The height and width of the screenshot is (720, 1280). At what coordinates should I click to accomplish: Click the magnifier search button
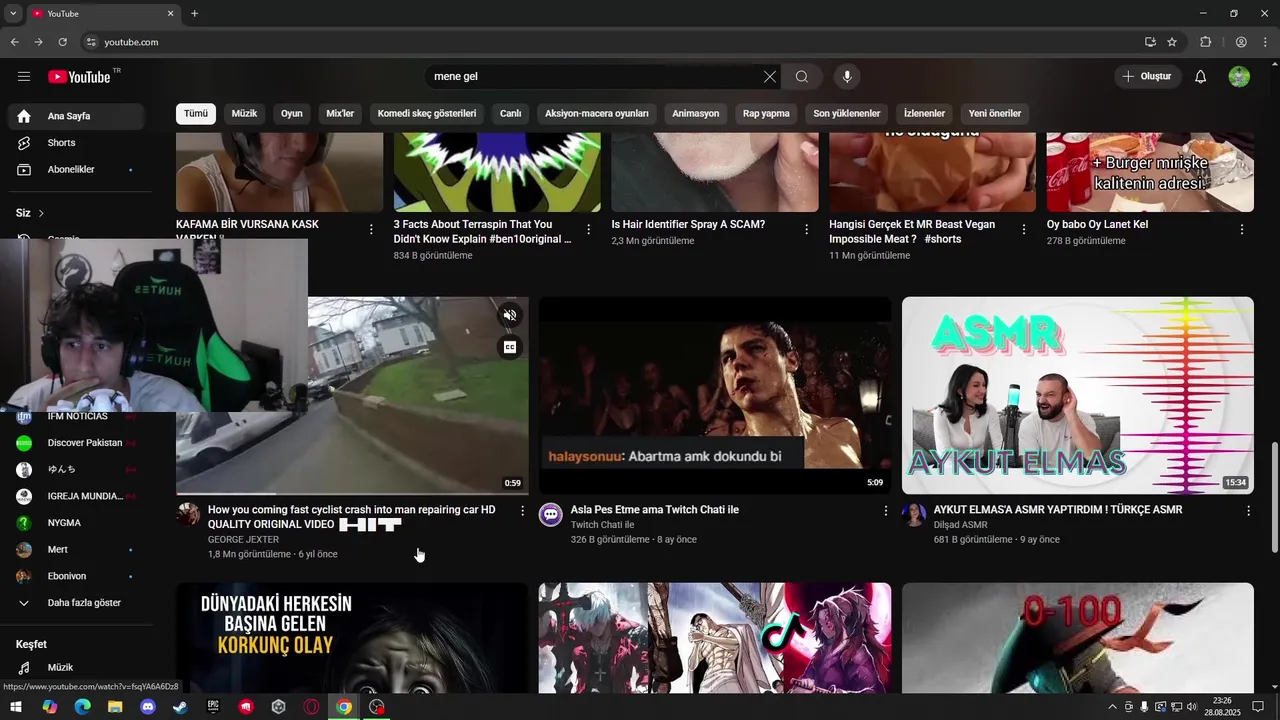802,77
